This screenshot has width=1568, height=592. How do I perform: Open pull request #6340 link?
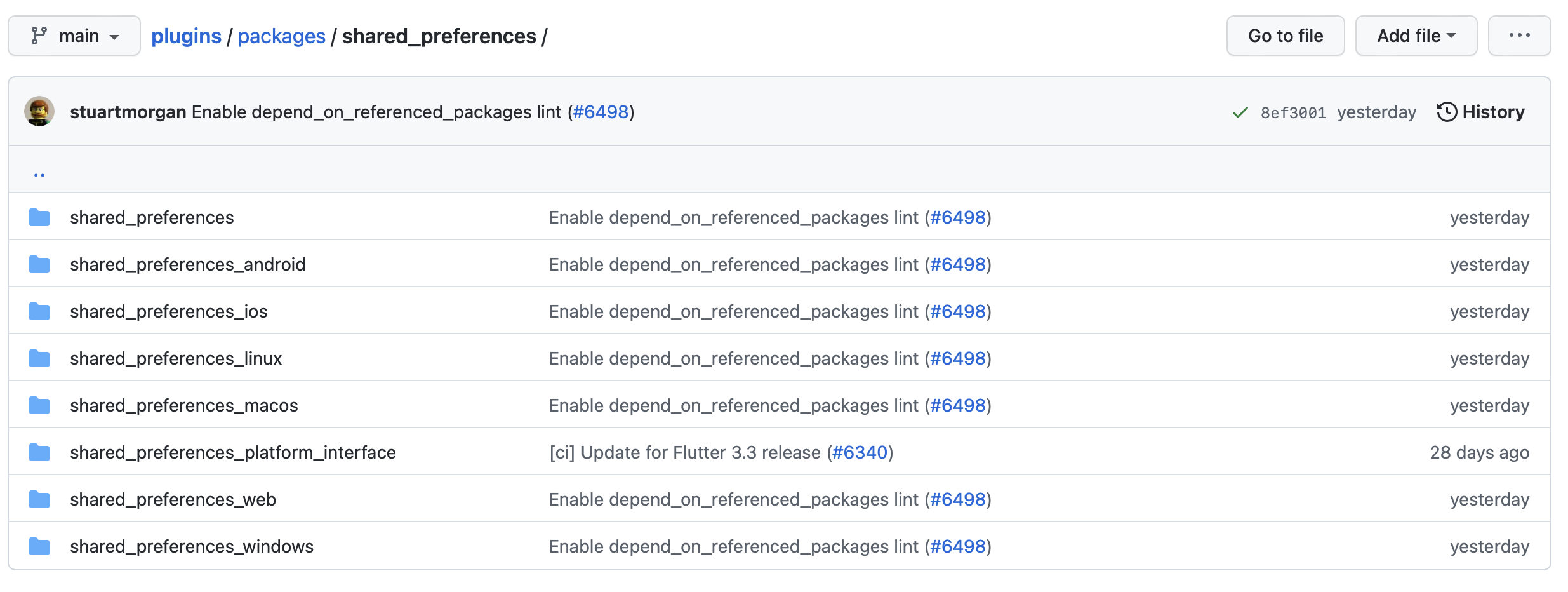point(860,452)
